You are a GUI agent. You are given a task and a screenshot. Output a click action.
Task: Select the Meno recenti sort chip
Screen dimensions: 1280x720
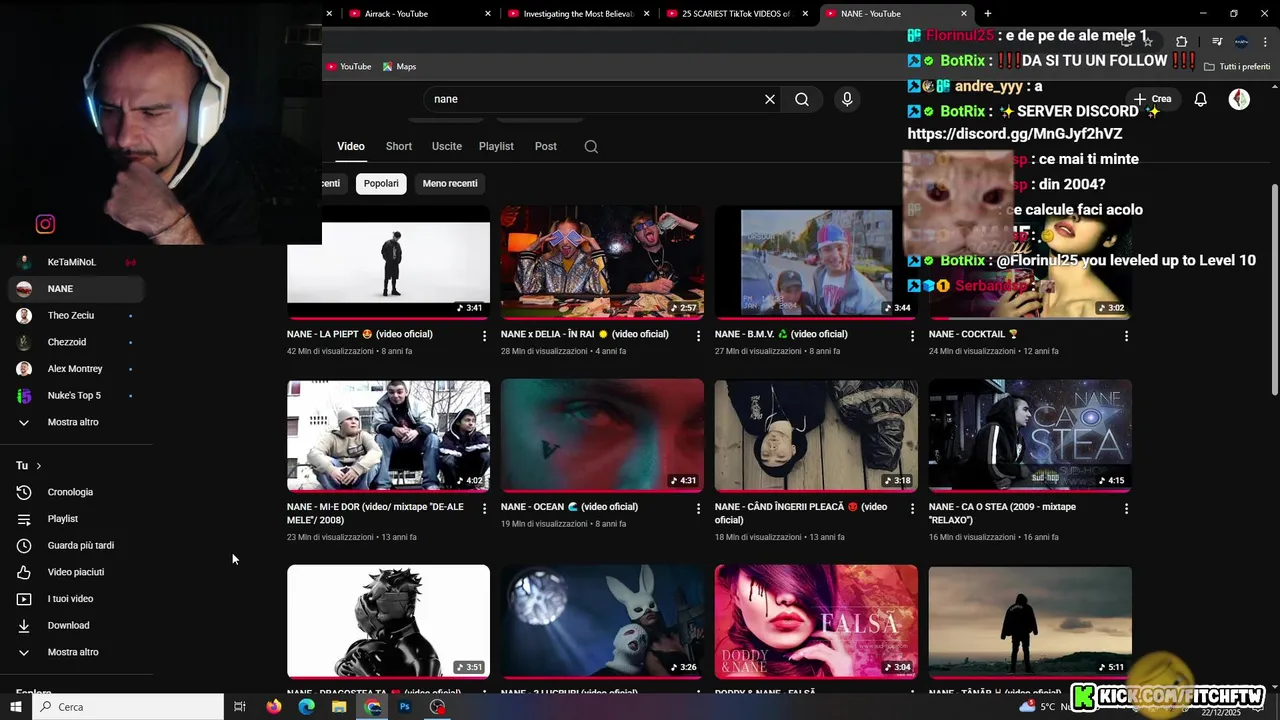pyautogui.click(x=450, y=183)
